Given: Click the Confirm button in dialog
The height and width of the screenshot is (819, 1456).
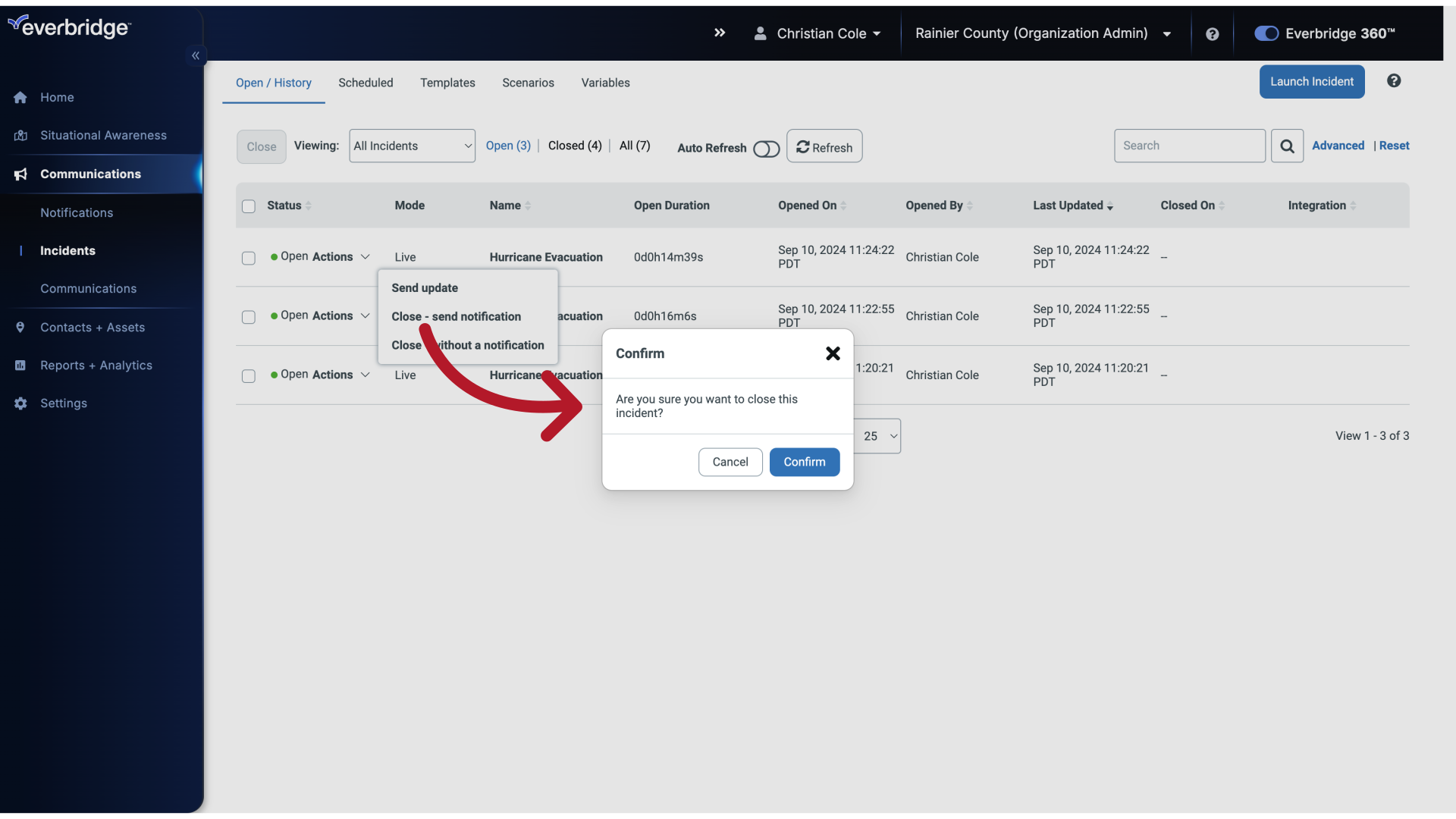Looking at the screenshot, I should coord(804,462).
